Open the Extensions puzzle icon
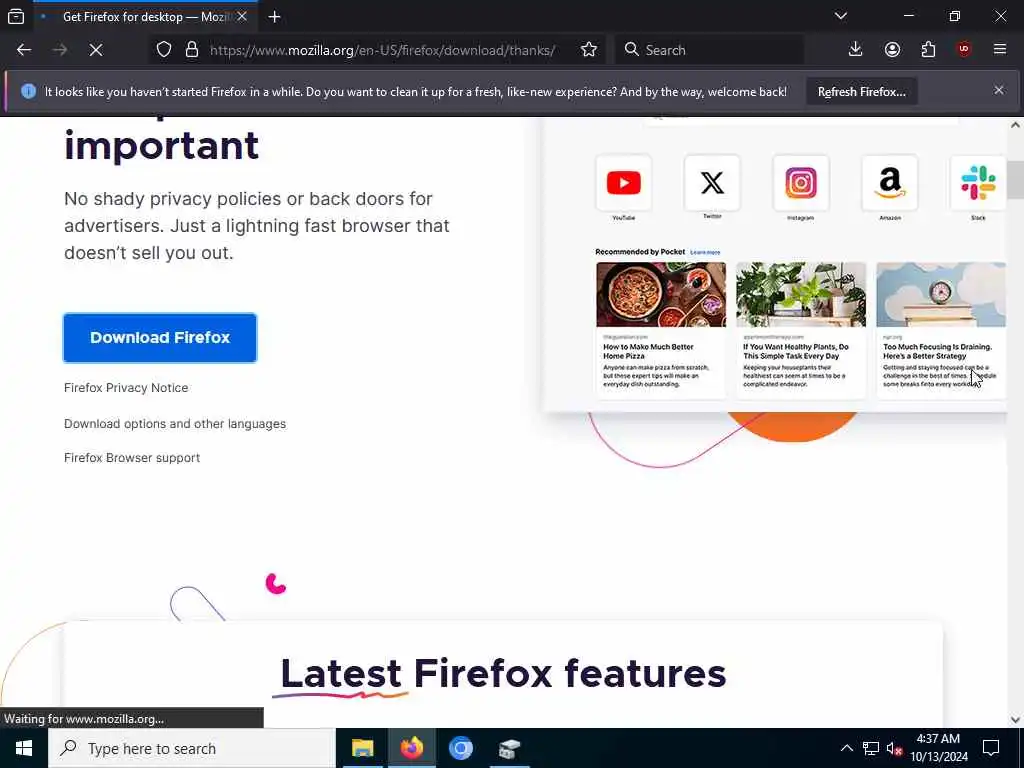This screenshot has width=1024, height=768. (928, 50)
